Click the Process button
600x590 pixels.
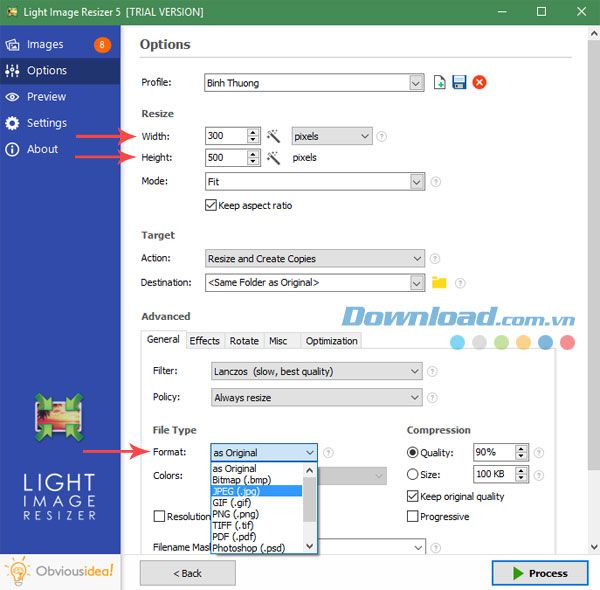[540, 573]
